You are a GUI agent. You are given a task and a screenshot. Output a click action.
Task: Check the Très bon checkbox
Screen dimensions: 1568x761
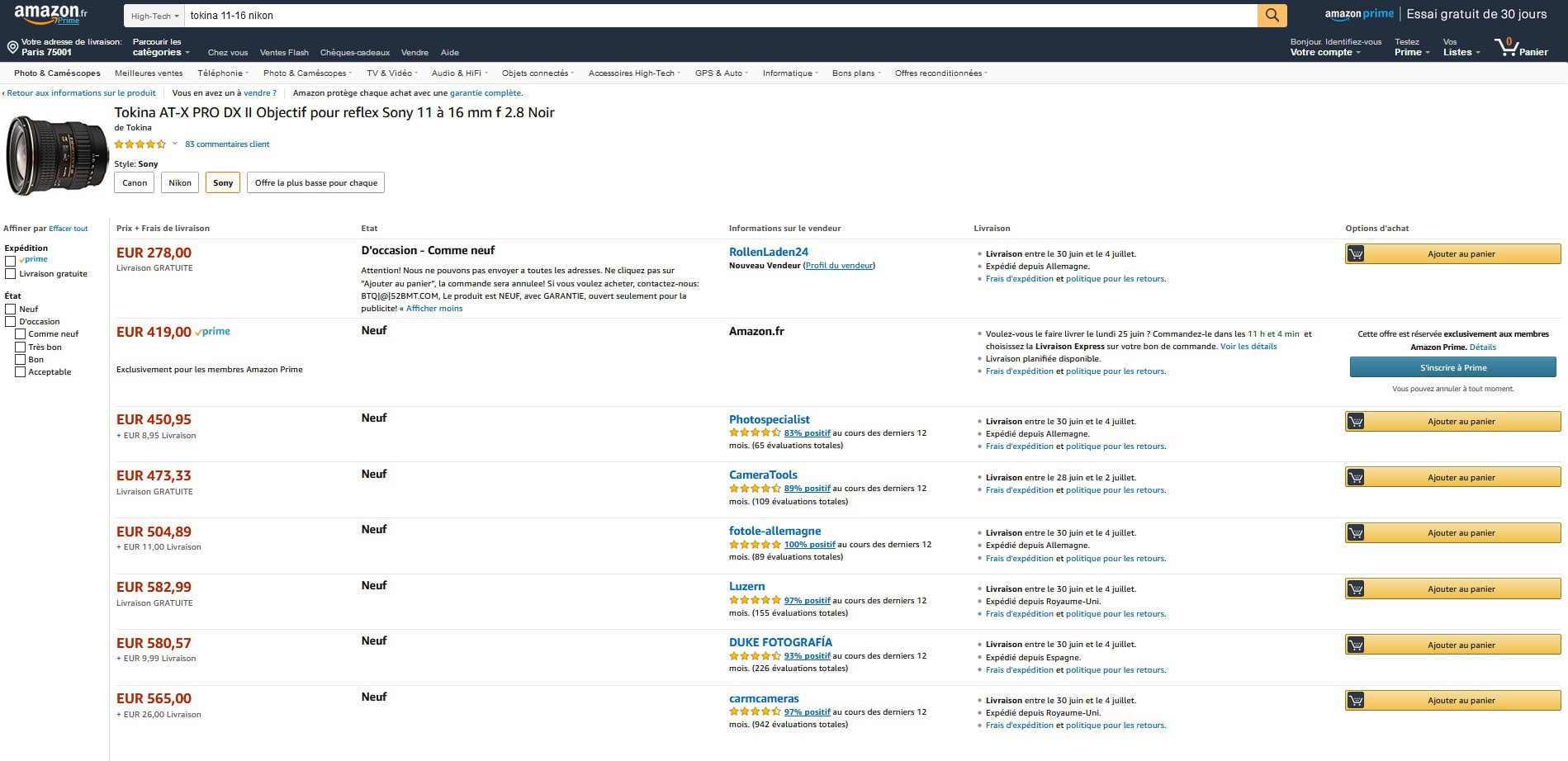point(20,347)
